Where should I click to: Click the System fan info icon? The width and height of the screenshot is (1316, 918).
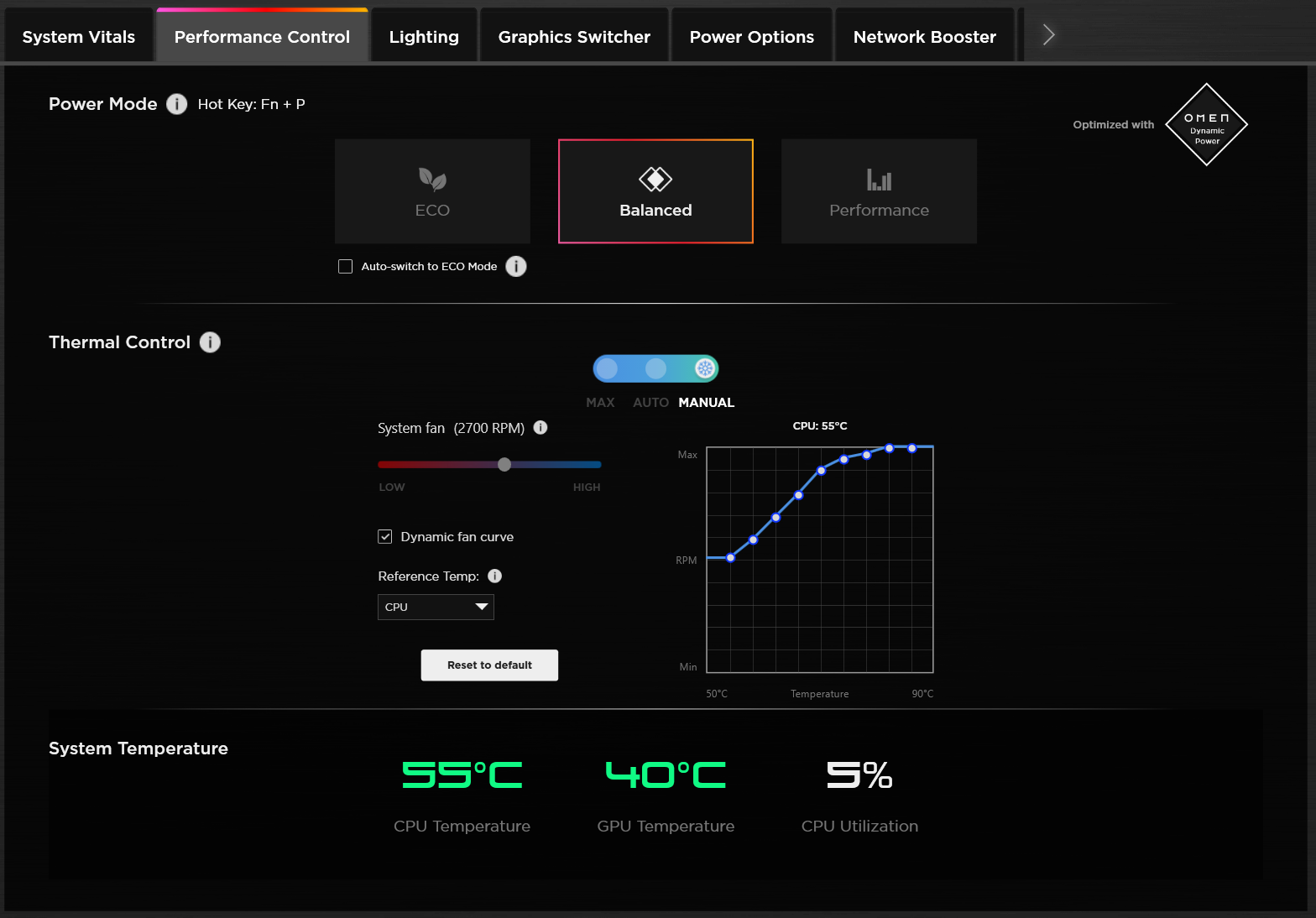click(540, 427)
